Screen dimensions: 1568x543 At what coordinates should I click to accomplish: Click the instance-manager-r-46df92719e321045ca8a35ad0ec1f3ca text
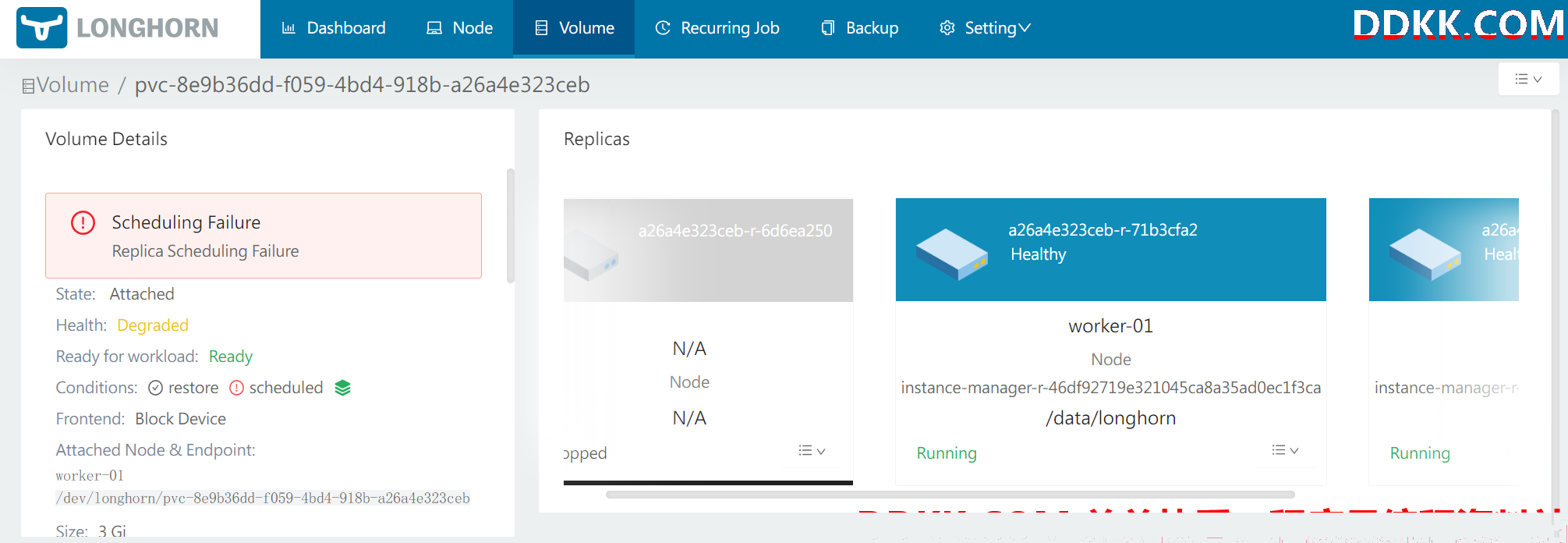point(1111,388)
